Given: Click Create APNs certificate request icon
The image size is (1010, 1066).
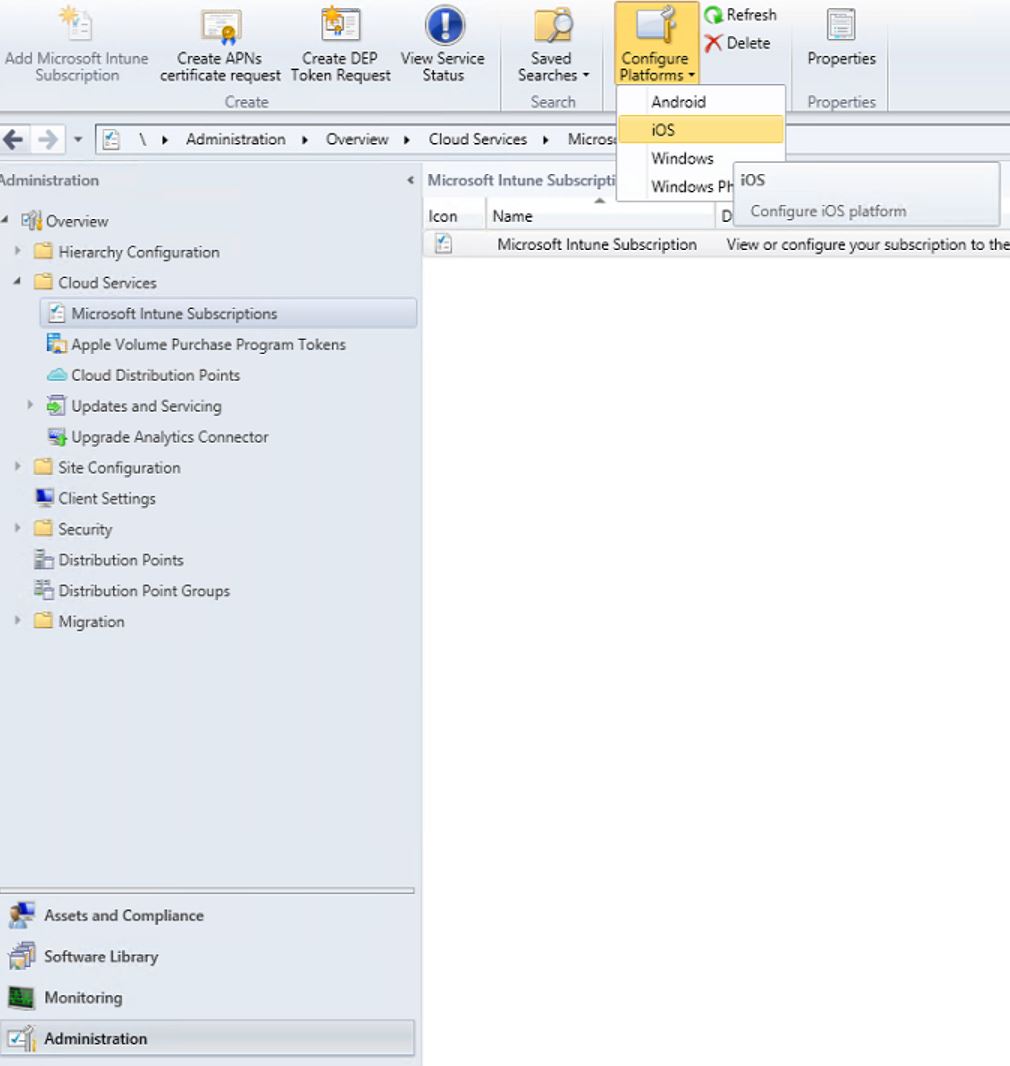Looking at the screenshot, I should (x=220, y=25).
